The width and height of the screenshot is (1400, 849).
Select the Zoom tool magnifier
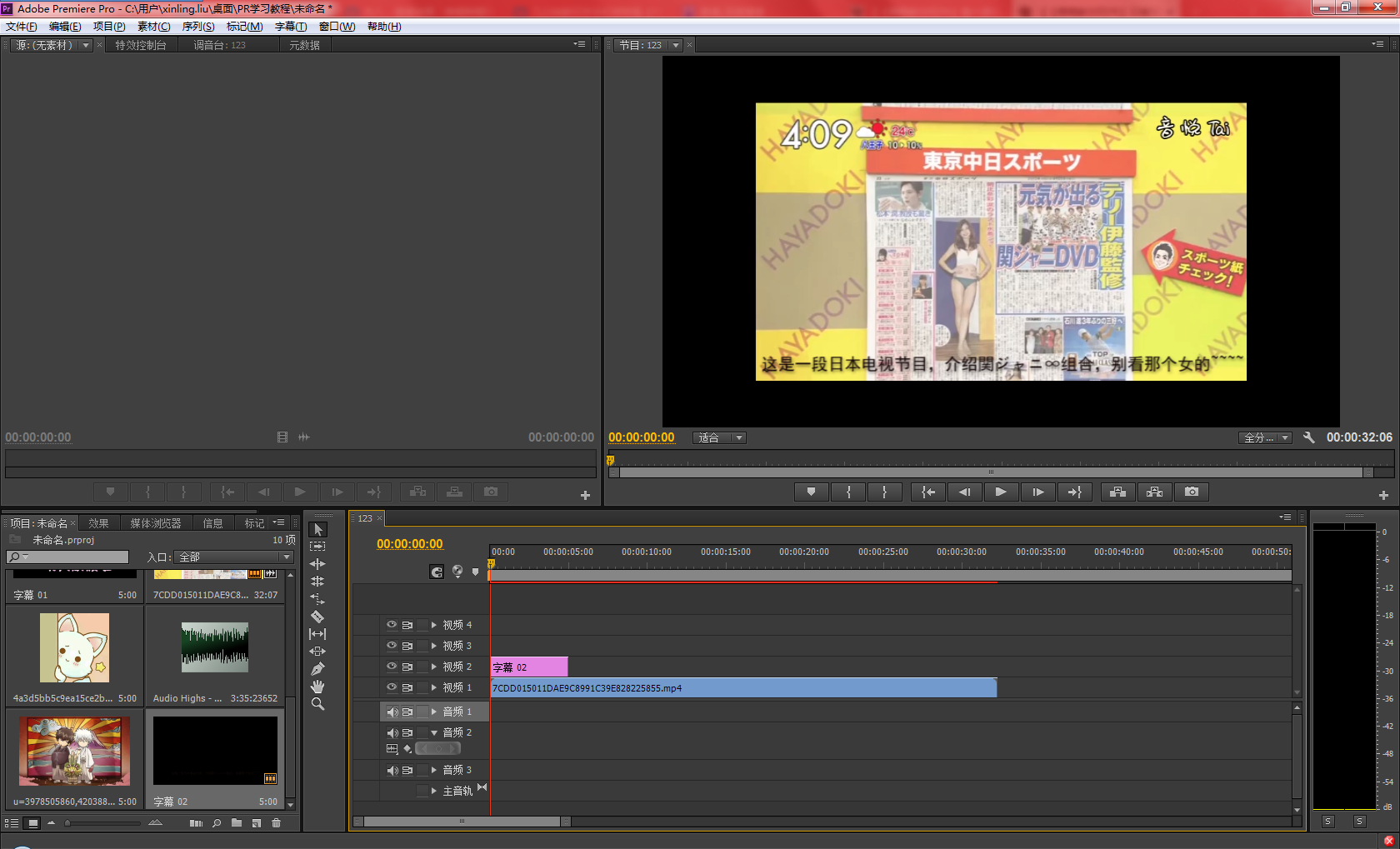(x=317, y=704)
